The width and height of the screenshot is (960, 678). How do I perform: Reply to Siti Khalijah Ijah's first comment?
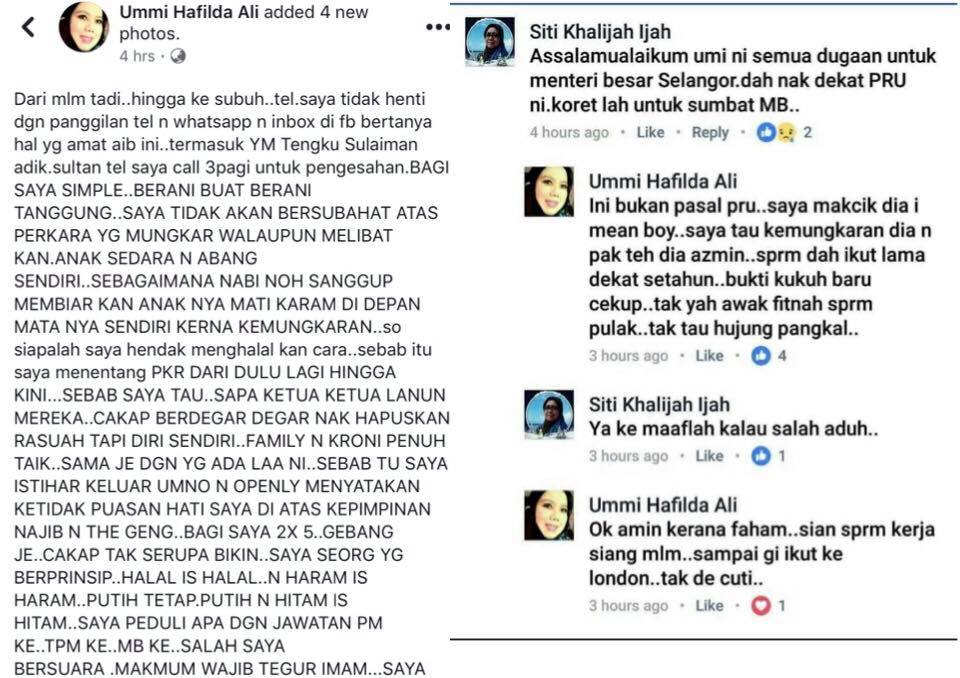710,132
